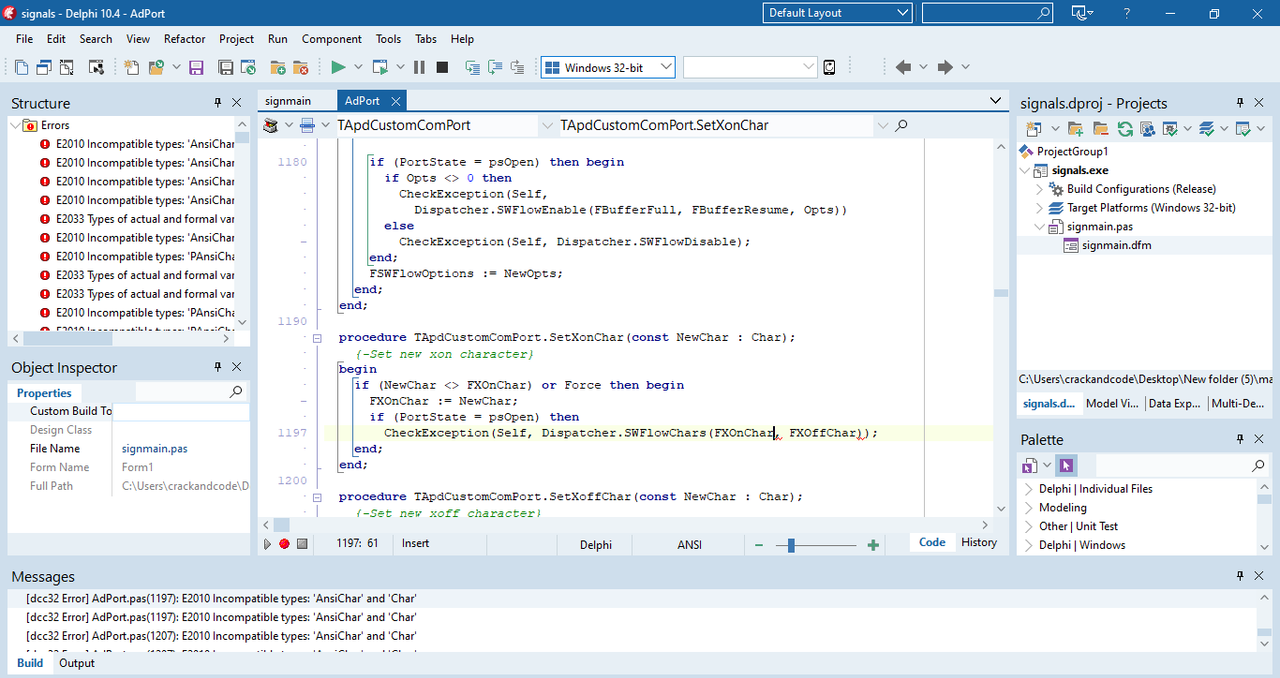Click the macro Play triangle in status bar
Screen dimensions: 1280x678
267,543
